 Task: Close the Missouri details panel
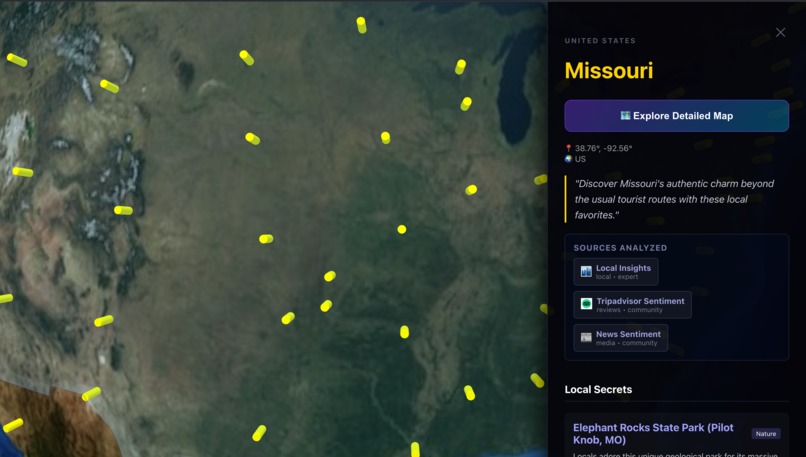pyautogui.click(x=780, y=33)
